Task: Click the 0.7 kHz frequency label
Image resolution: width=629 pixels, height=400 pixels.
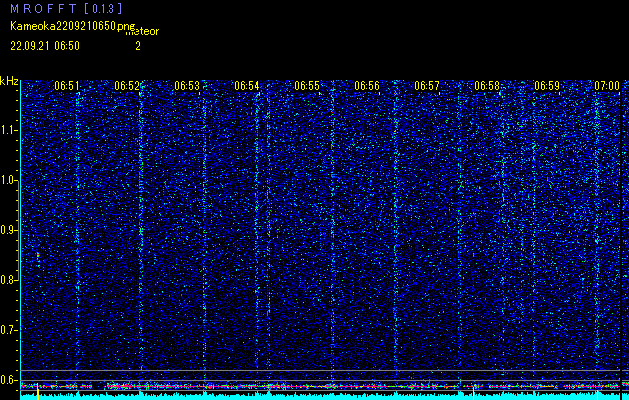Action: coord(8,330)
